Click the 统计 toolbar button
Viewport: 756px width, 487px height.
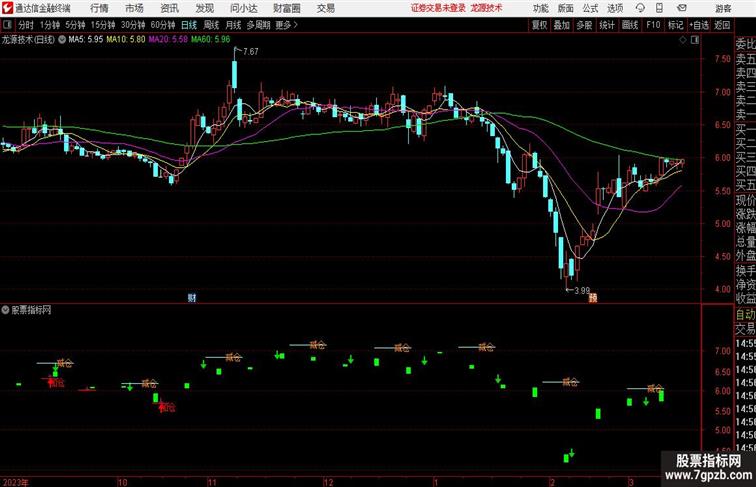coord(607,25)
